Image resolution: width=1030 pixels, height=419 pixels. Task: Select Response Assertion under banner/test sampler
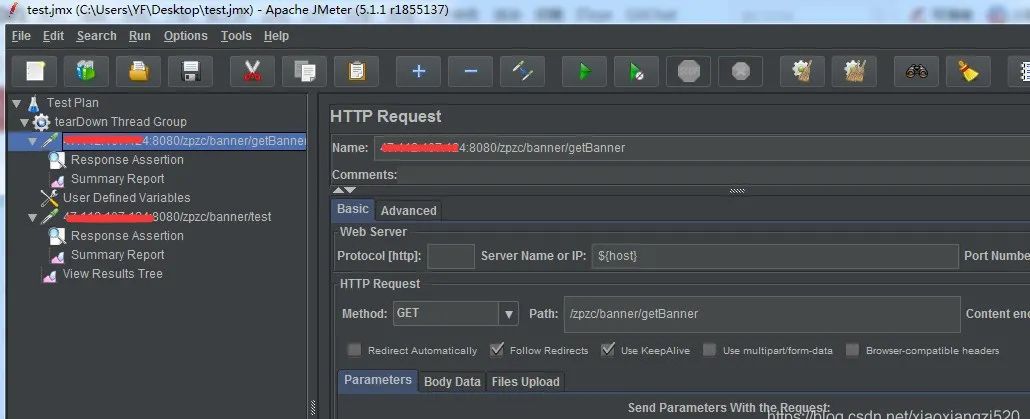pos(127,236)
